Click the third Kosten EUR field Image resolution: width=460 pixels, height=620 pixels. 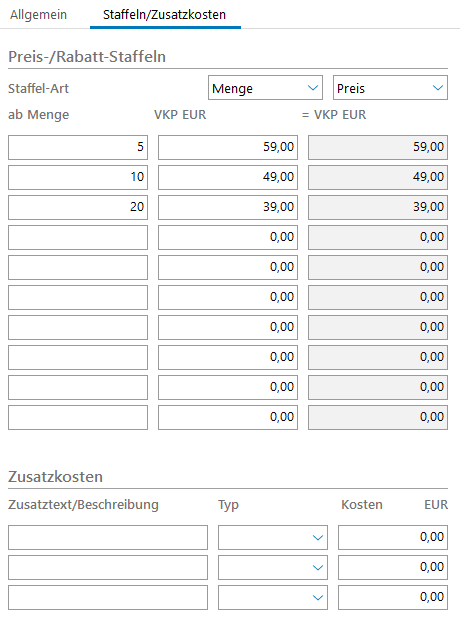click(393, 597)
